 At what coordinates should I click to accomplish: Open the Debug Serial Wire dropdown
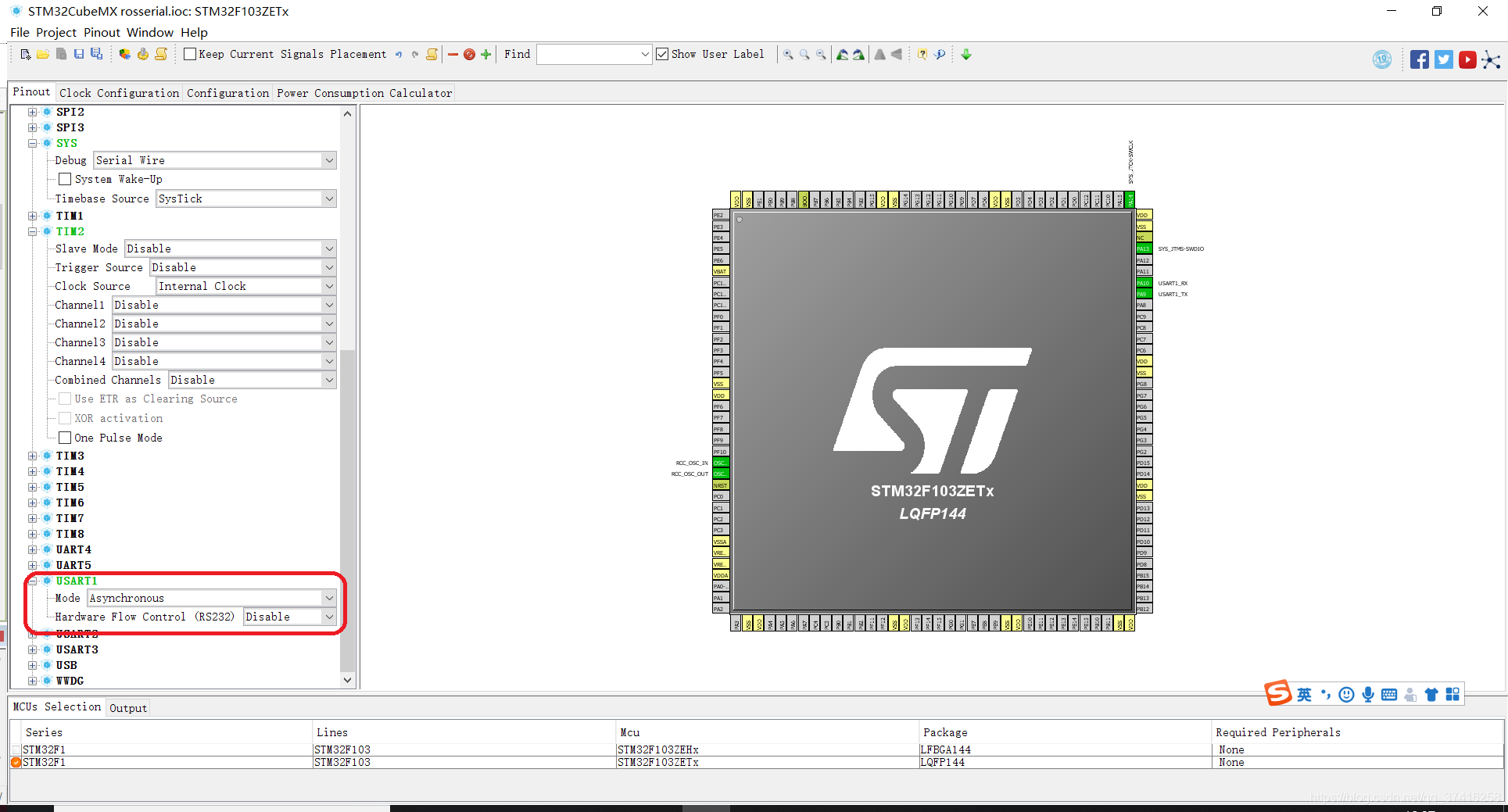pyautogui.click(x=215, y=160)
